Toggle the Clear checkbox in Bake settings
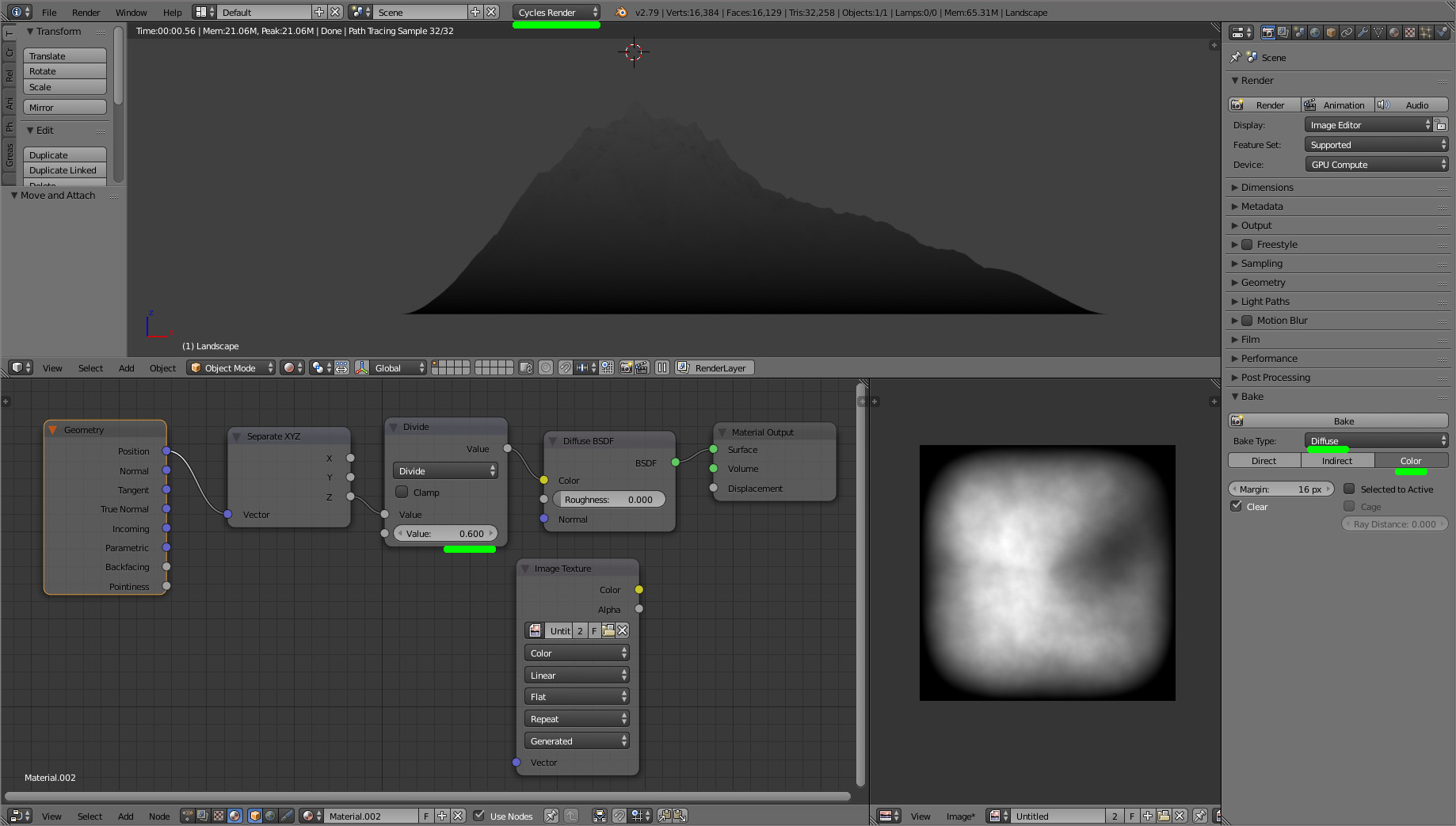 tap(1237, 505)
